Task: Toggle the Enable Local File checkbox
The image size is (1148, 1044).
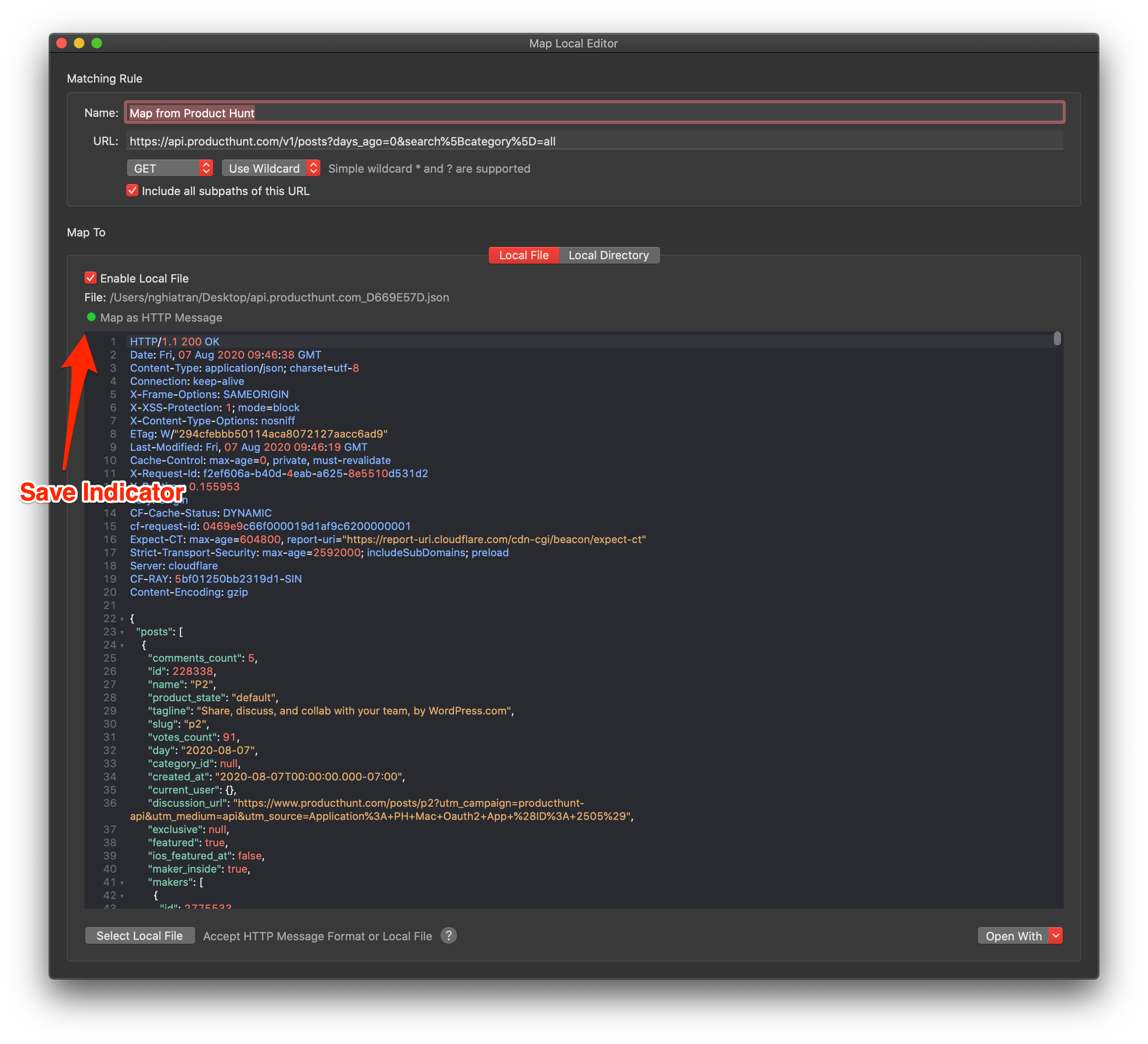Action: pyautogui.click(x=91, y=278)
